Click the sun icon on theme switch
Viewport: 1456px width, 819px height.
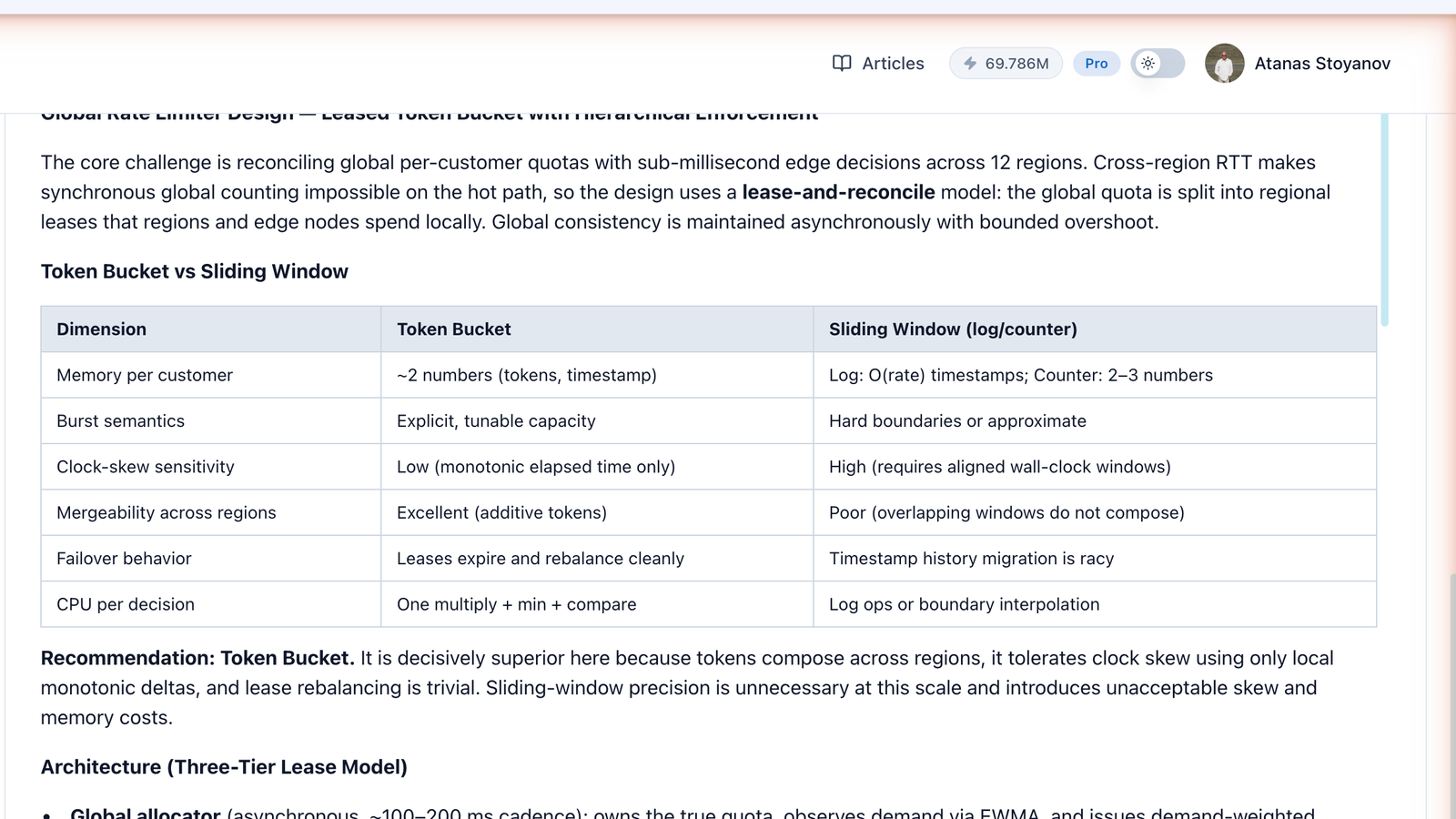point(1148,64)
